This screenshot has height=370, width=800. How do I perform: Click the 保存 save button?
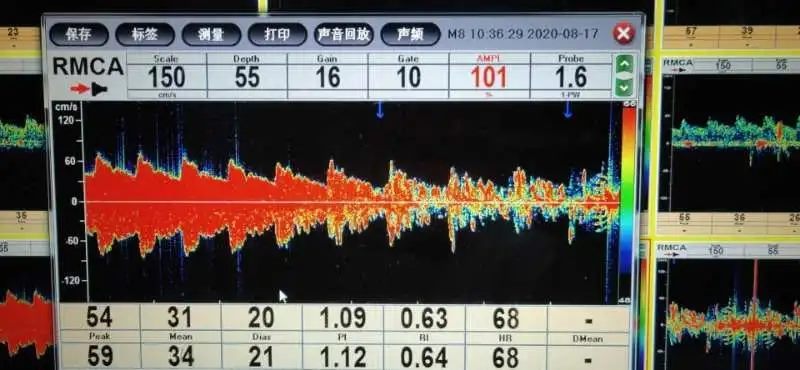pos(79,34)
